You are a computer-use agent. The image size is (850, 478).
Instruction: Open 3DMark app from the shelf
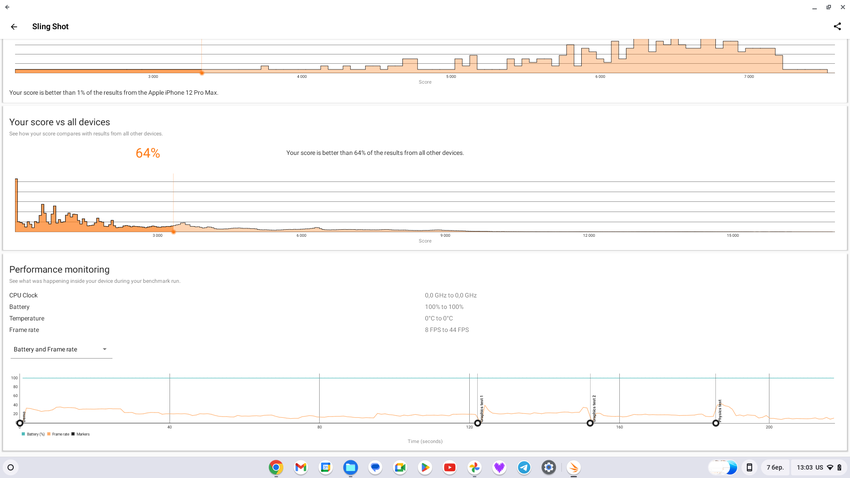click(x=574, y=467)
